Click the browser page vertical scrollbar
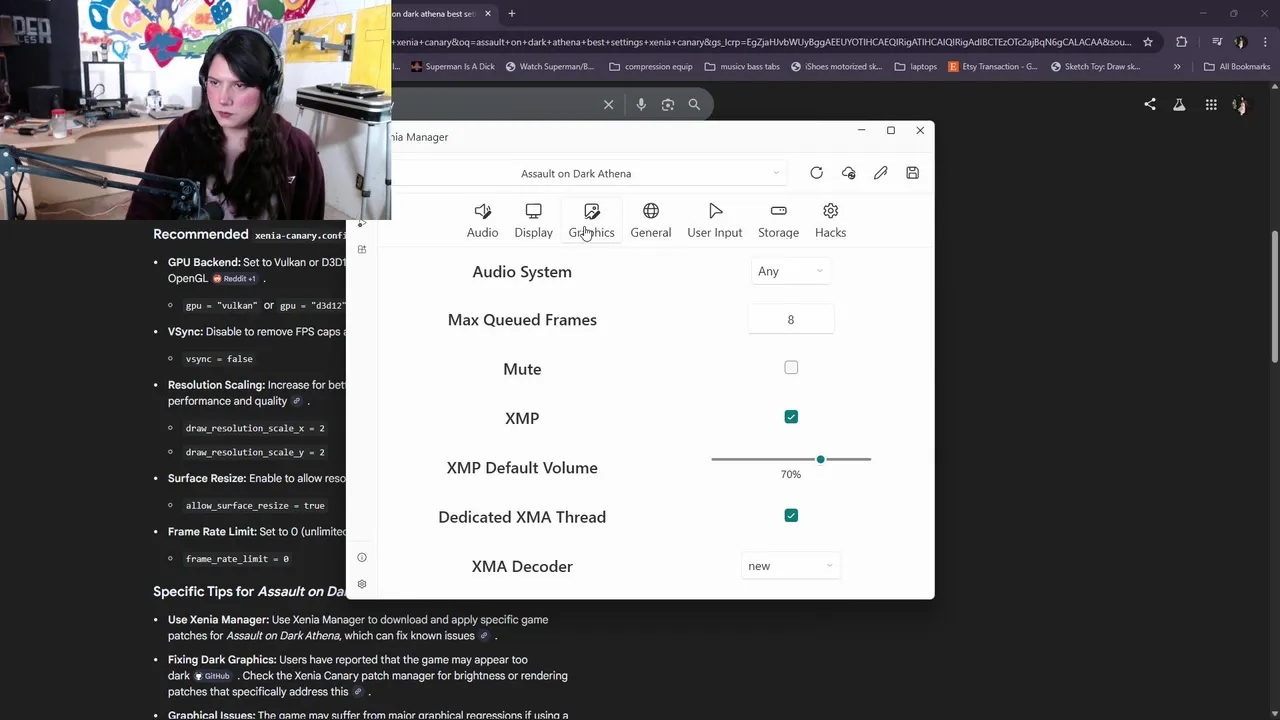Image resolution: width=1280 pixels, height=720 pixels. pyautogui.click(x=1274, y=297)
